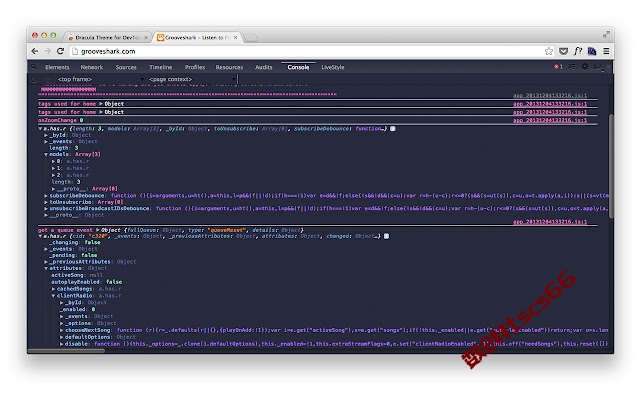Click the console vertical scrollbar
Viewport: 640px width, 400px height.
click(611, 166)
